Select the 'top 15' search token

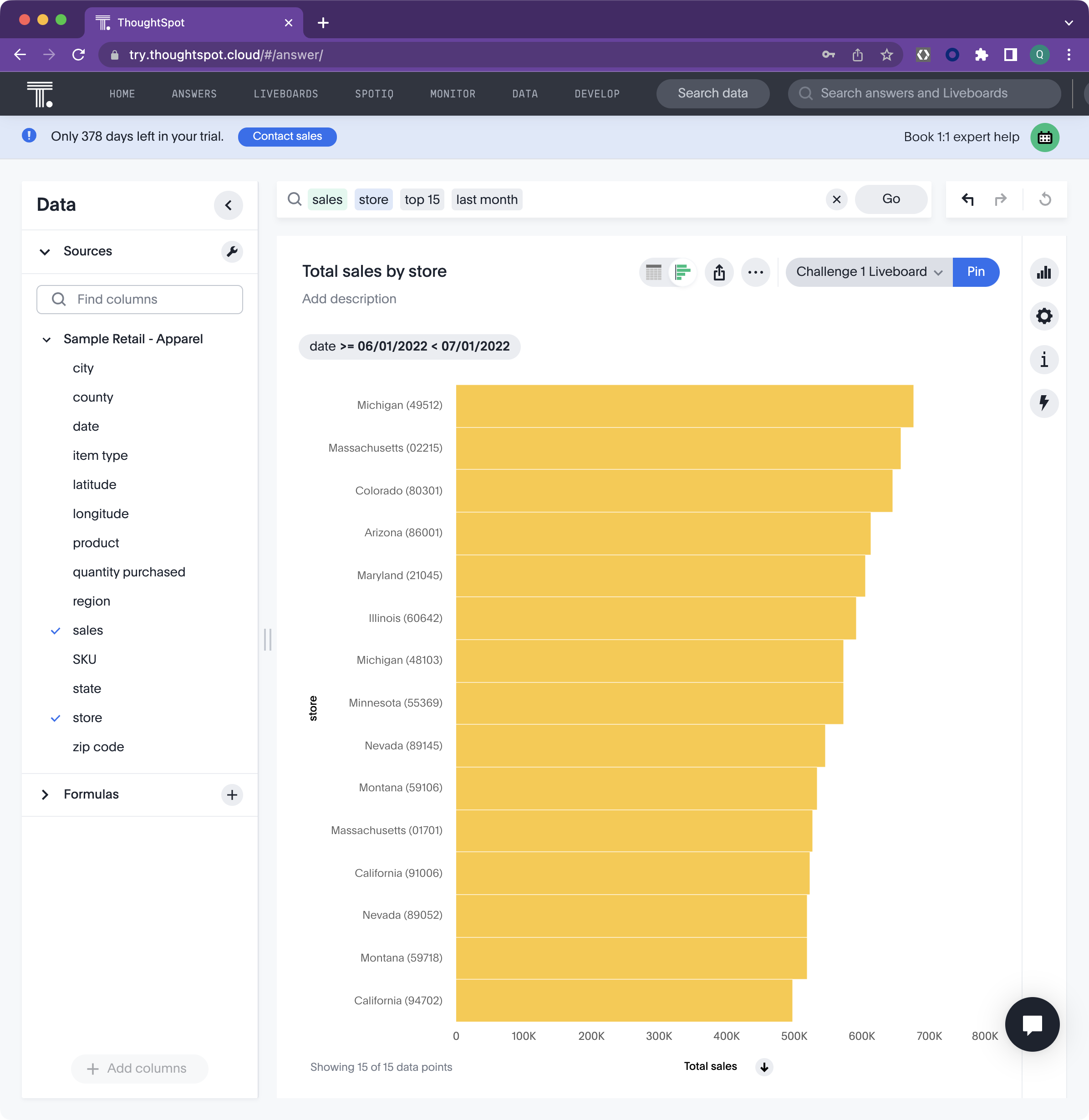pos(422,199)
